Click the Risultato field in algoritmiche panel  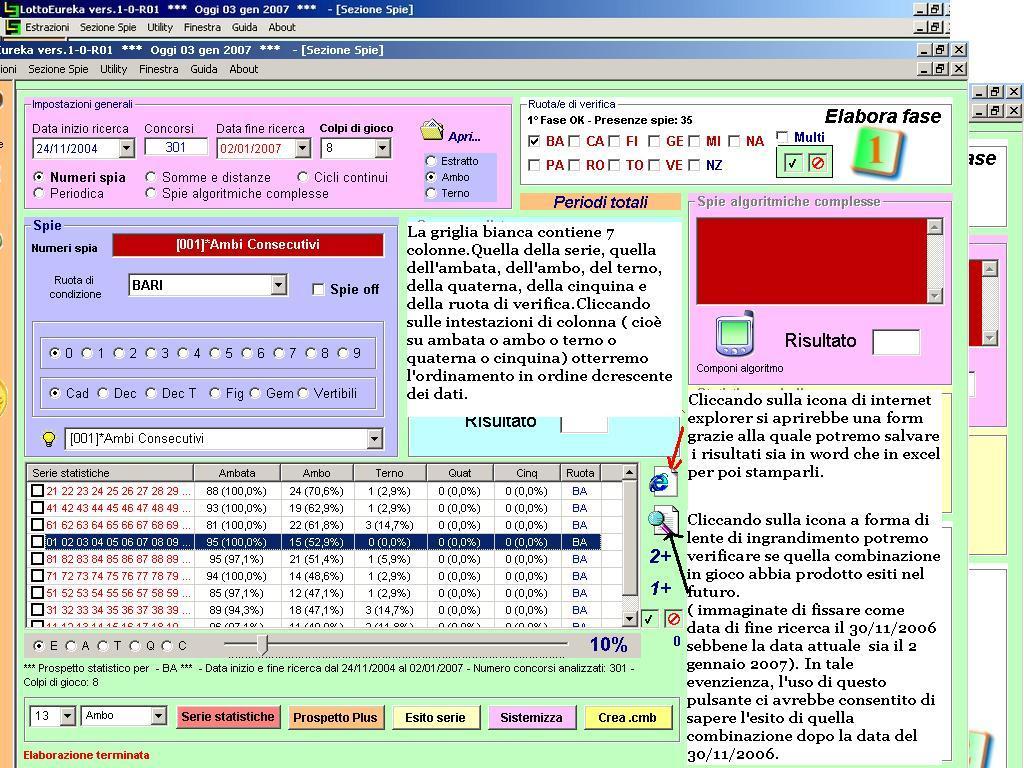[x=896, y=342]
